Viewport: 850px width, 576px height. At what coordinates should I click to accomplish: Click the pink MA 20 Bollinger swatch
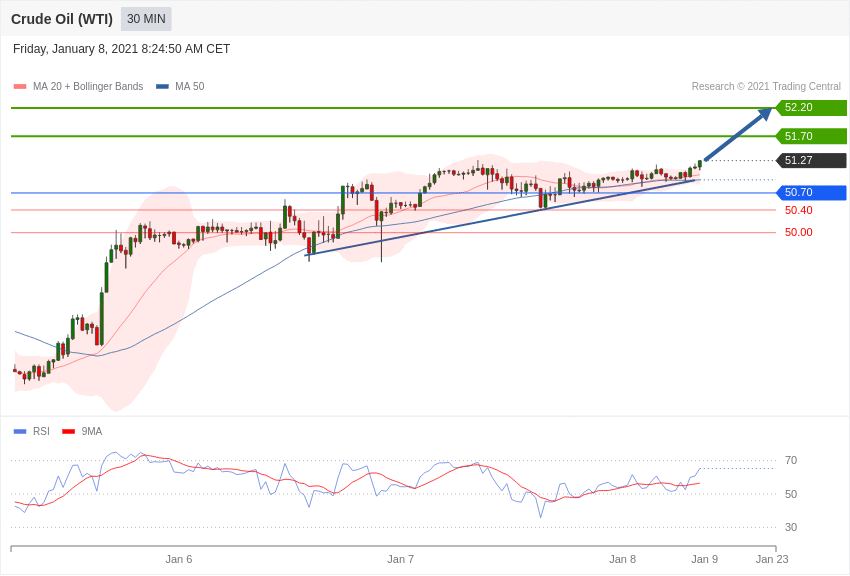20,87
